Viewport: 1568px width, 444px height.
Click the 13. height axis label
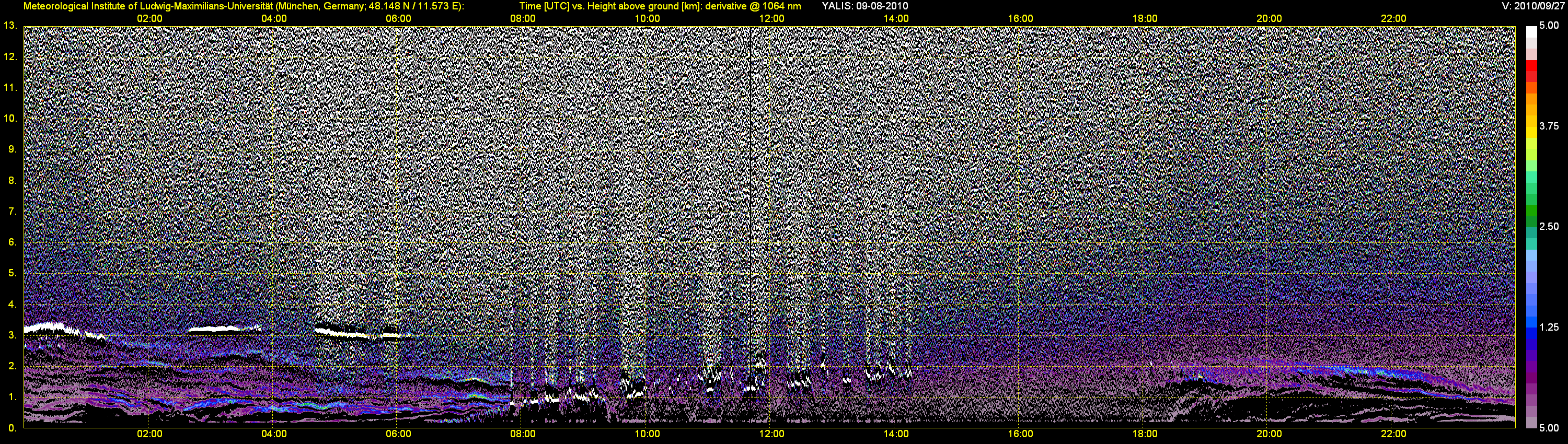pos(10,26)
